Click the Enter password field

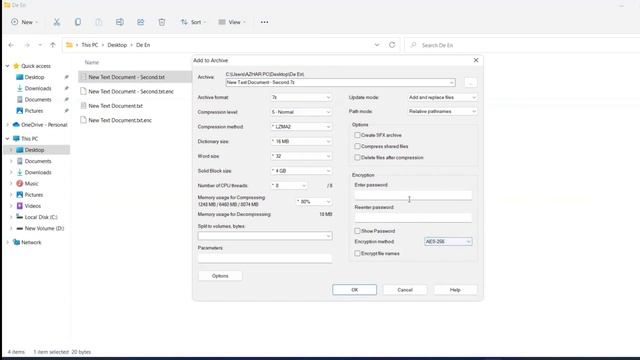pos(413,196)
